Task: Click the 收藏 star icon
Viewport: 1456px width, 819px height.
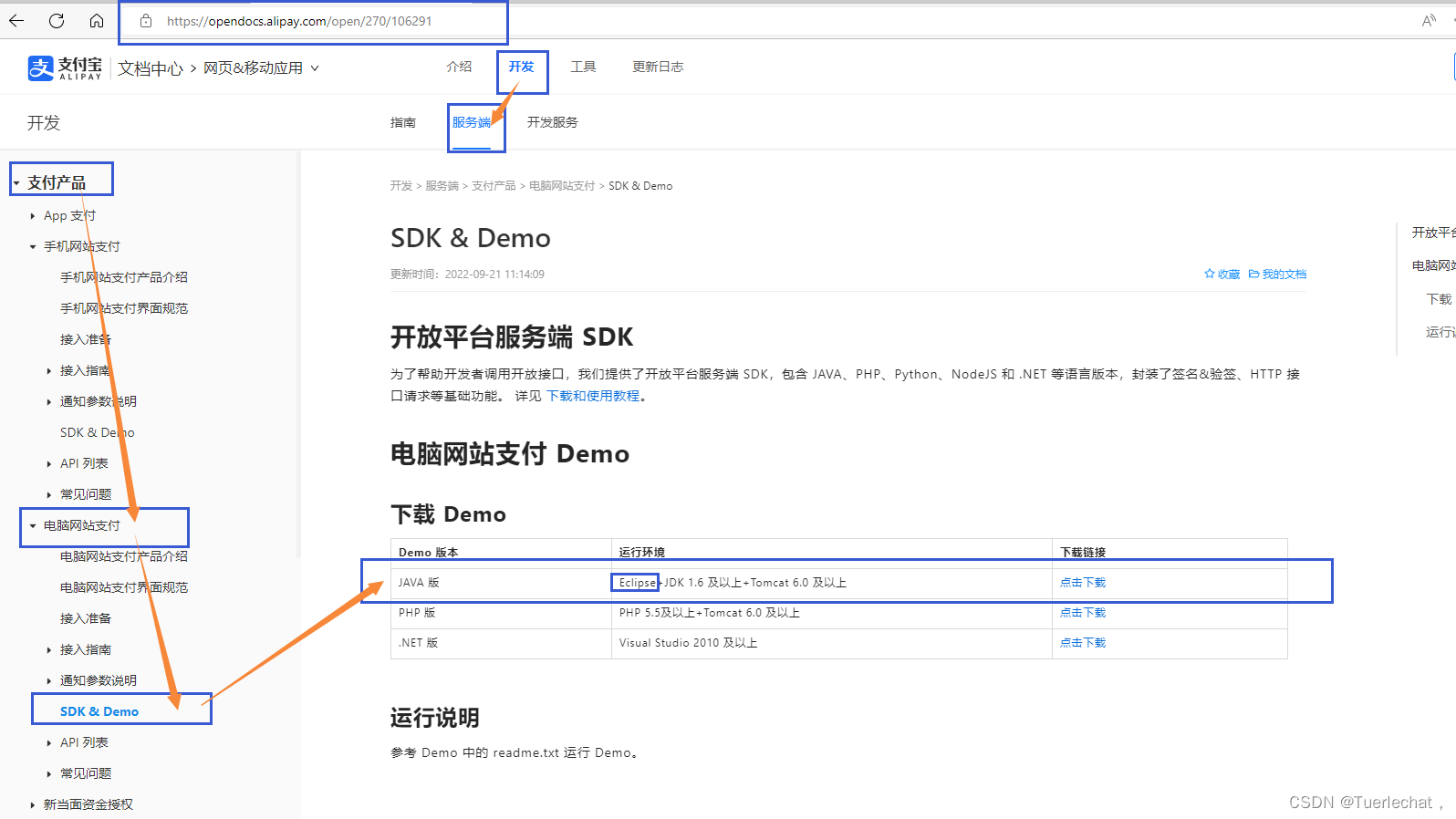Action: [x=1210, y=274]
